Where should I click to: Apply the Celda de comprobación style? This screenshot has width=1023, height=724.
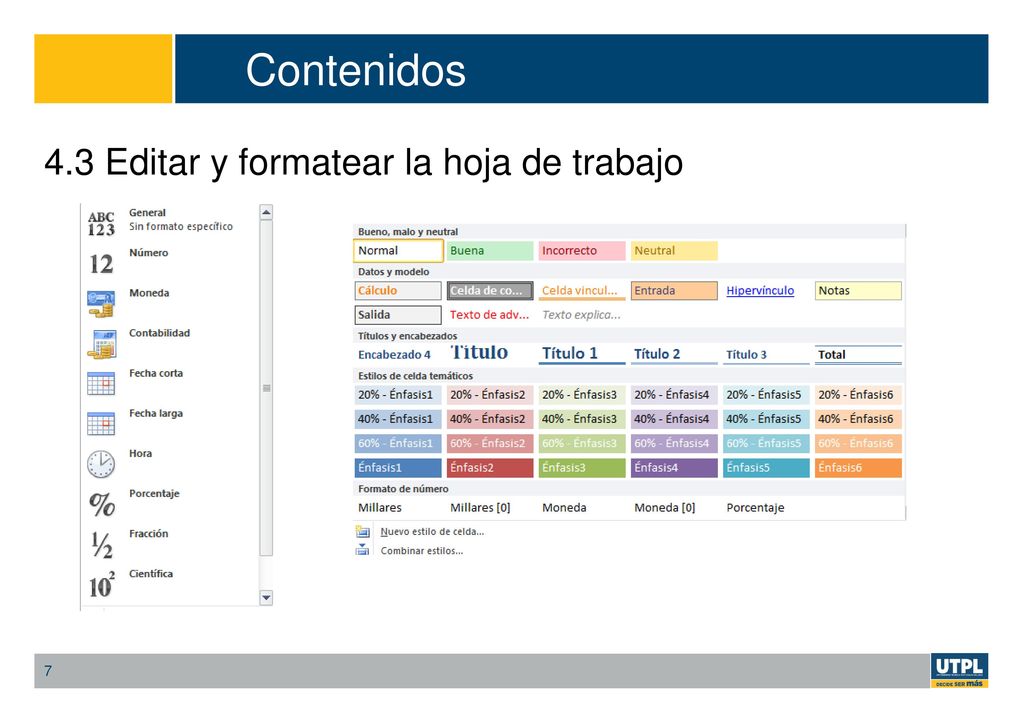(490, 291)
